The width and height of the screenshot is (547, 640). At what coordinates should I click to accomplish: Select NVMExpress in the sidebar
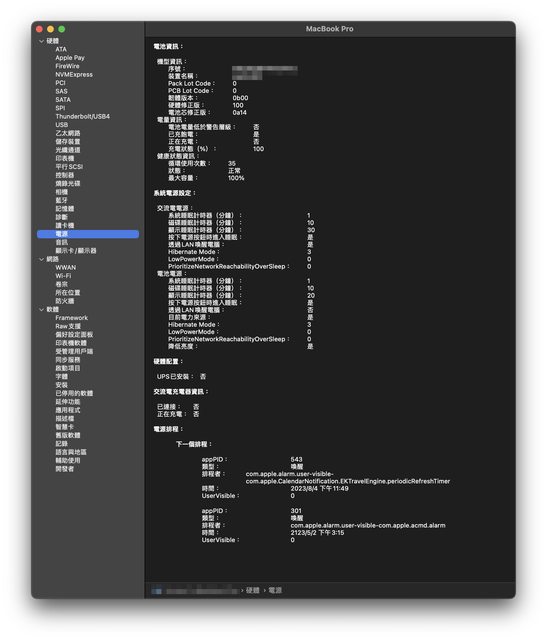coord(74,74)
